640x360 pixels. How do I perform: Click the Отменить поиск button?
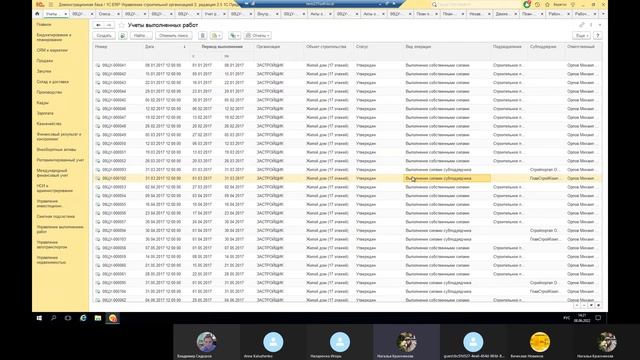tap(173, 36)
